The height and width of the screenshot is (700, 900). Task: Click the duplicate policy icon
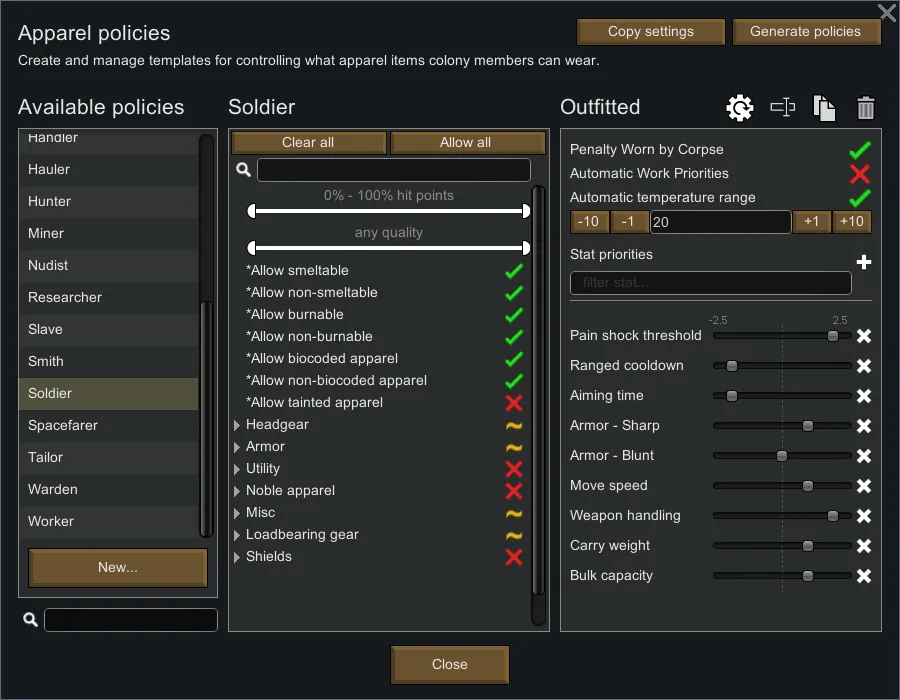(824, 108)
